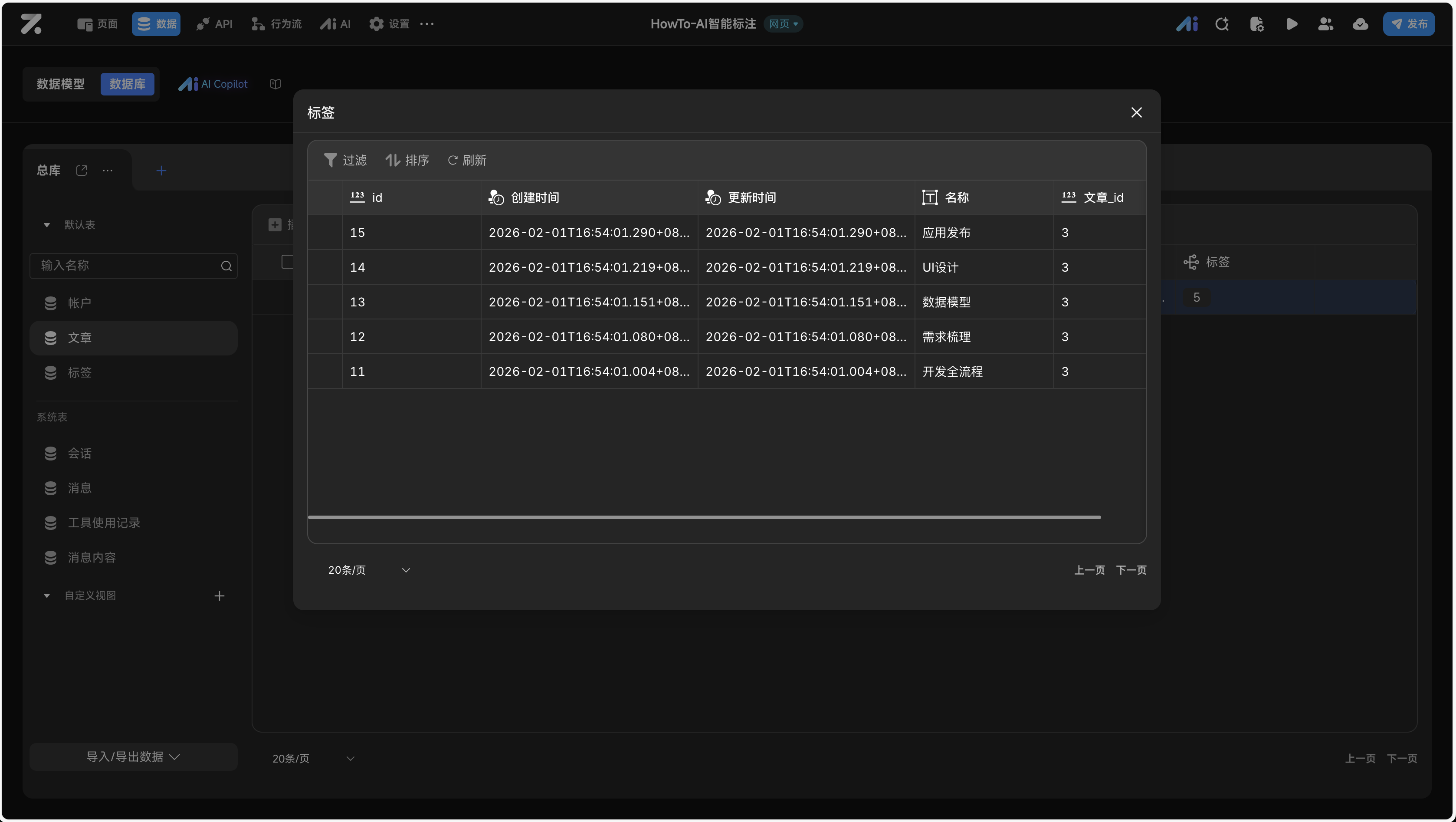This screenshot has height=822, width=1456.
Task: Click the Preview play icon in top bar
Action: [x=1291, y=24]
